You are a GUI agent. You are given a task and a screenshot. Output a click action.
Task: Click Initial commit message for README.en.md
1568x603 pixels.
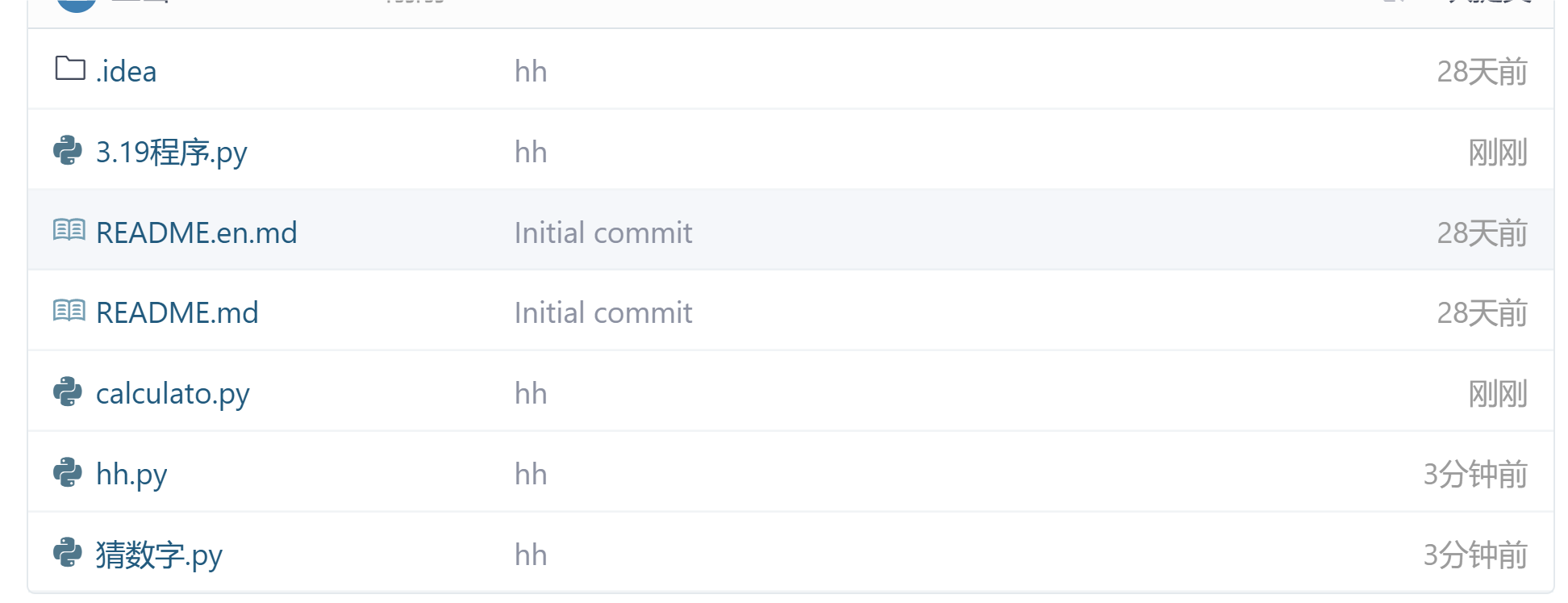pos(603,233)
